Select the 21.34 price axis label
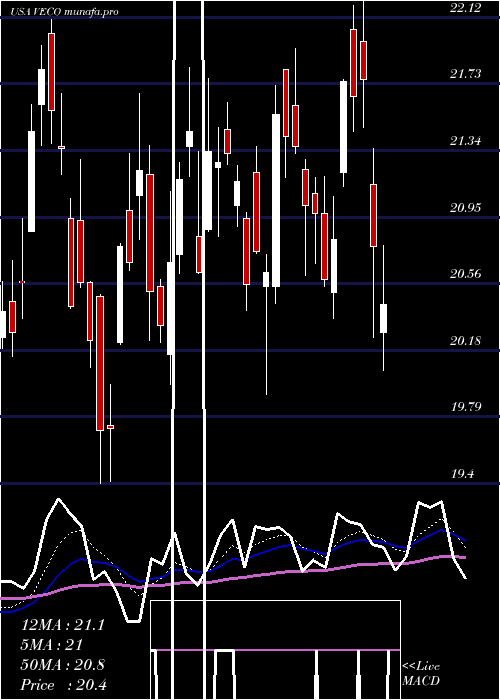The image size is (500, 700). click(x=466, y=141)
